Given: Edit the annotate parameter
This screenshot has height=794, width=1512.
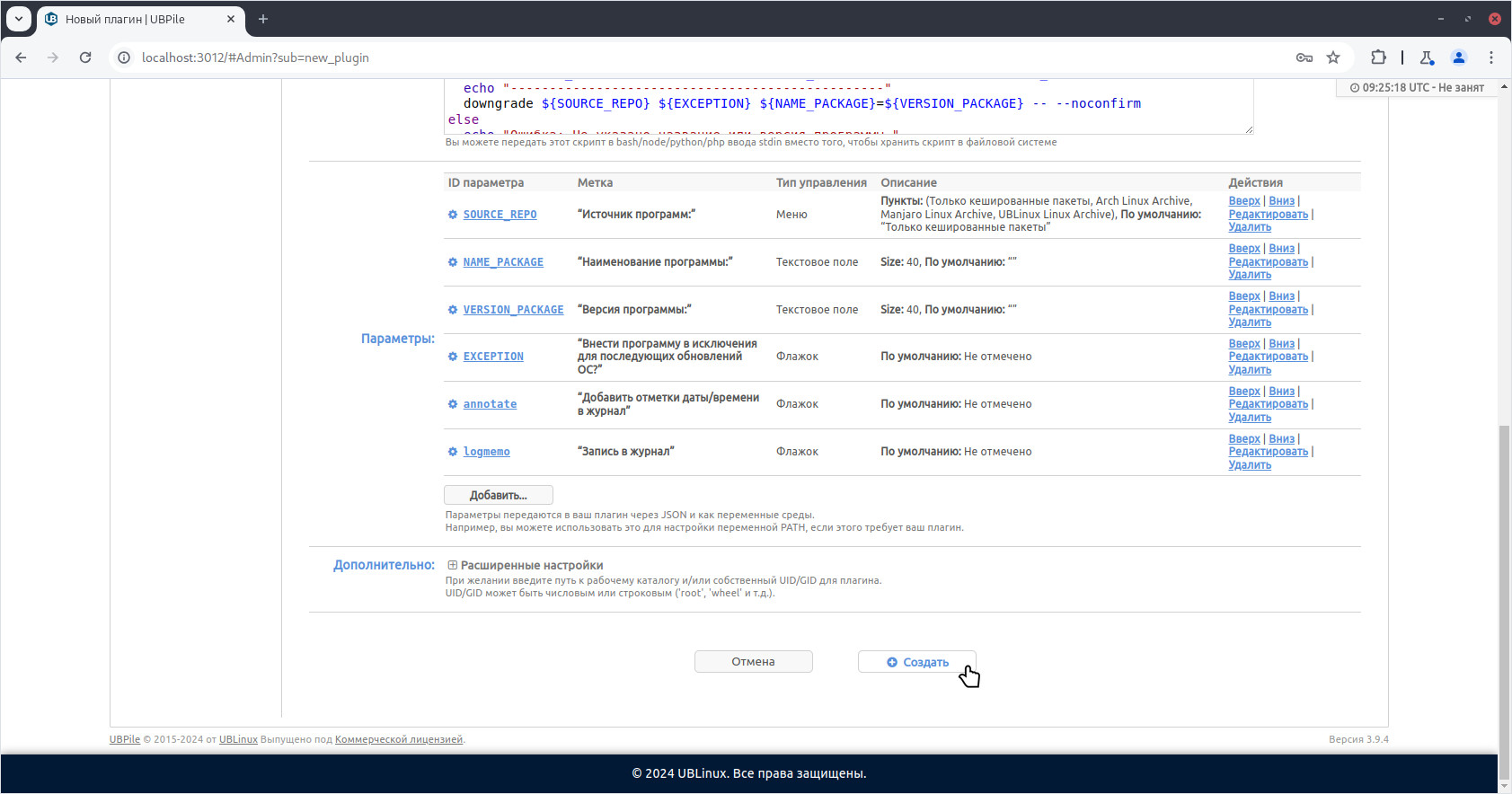Looking at the screenshot, I should click(x=1268, y=404).
